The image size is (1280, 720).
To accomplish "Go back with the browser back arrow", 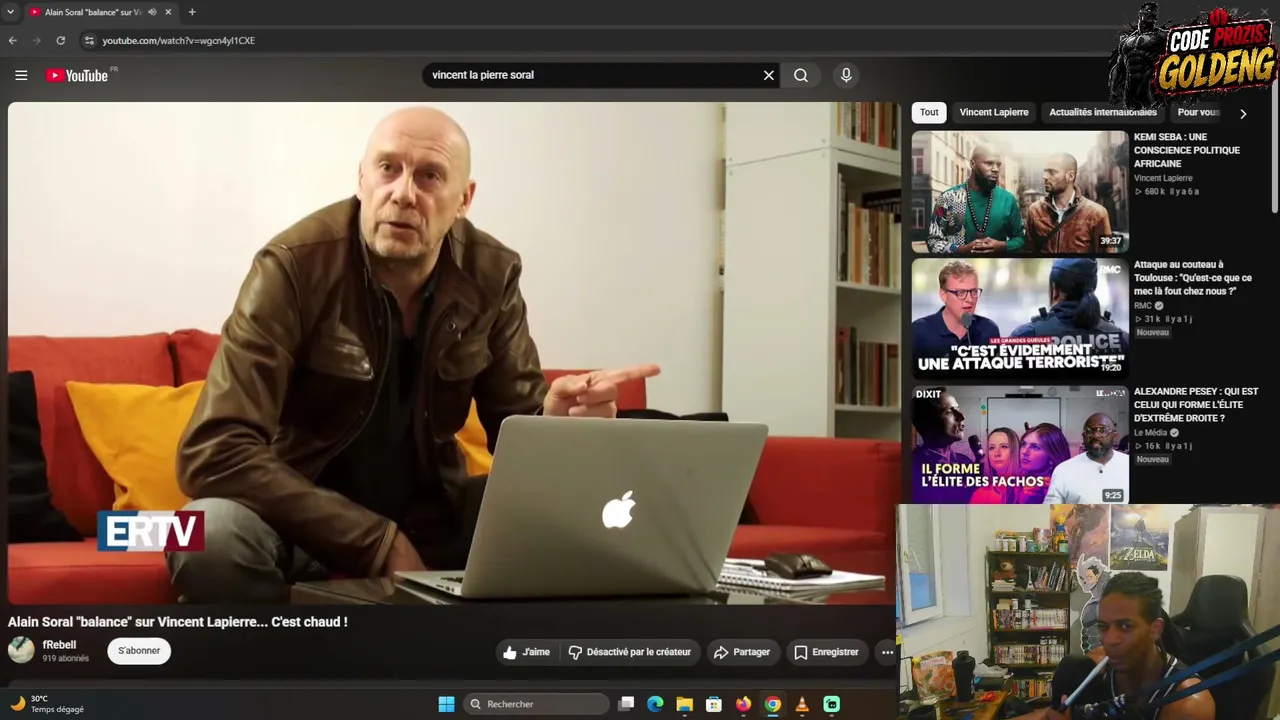I will point(13,41).
